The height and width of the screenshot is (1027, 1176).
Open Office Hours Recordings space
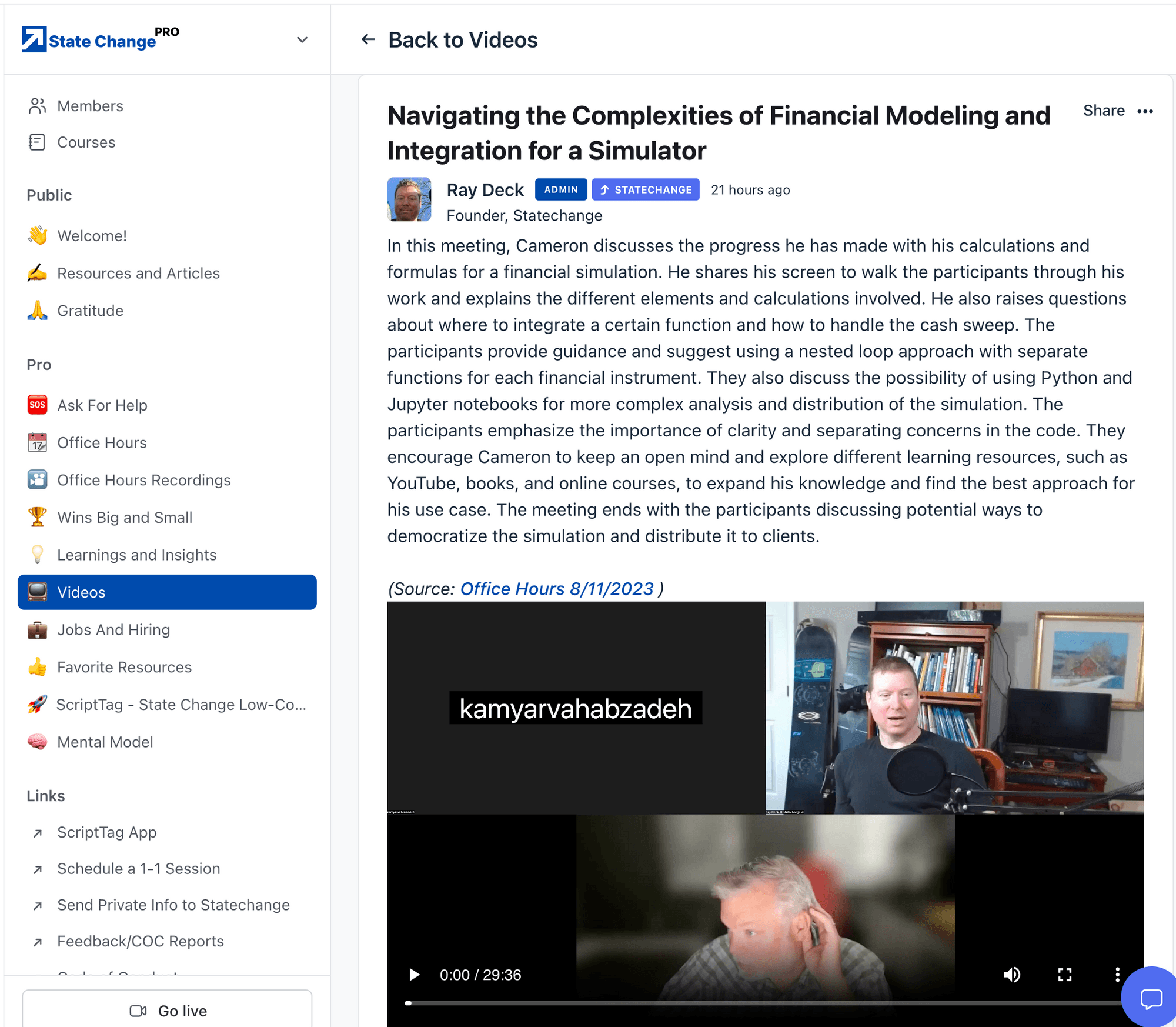coord(143,480)
